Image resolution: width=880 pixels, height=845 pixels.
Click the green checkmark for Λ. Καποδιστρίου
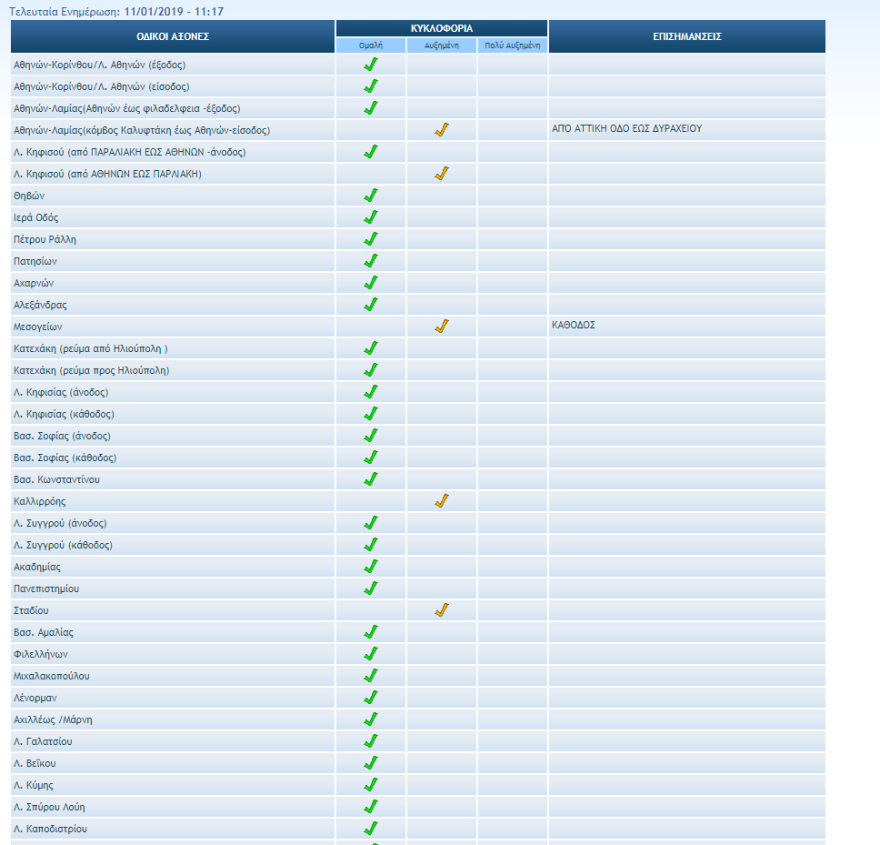370,828
